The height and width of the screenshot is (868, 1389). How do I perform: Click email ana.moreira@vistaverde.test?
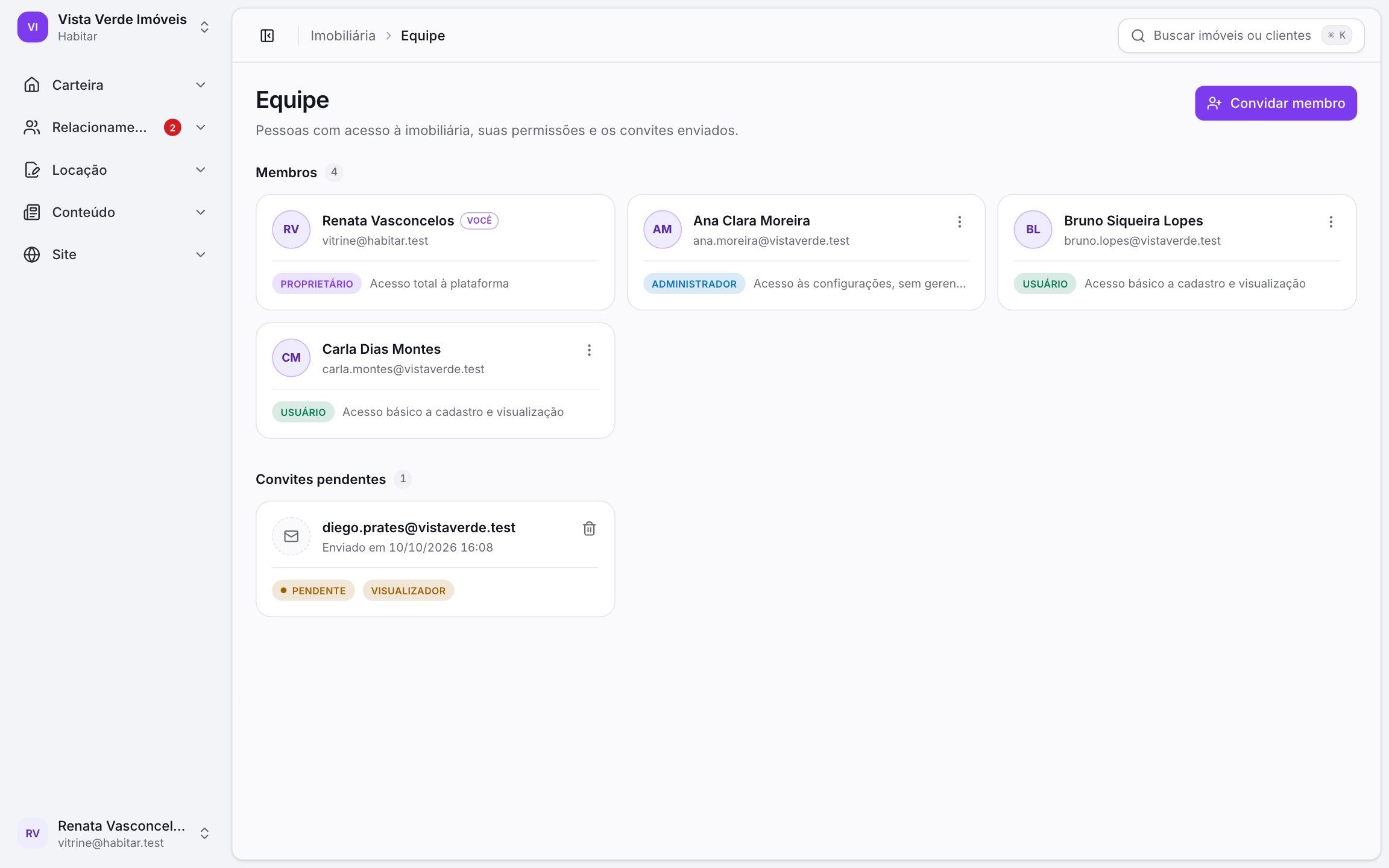[771, 241]
